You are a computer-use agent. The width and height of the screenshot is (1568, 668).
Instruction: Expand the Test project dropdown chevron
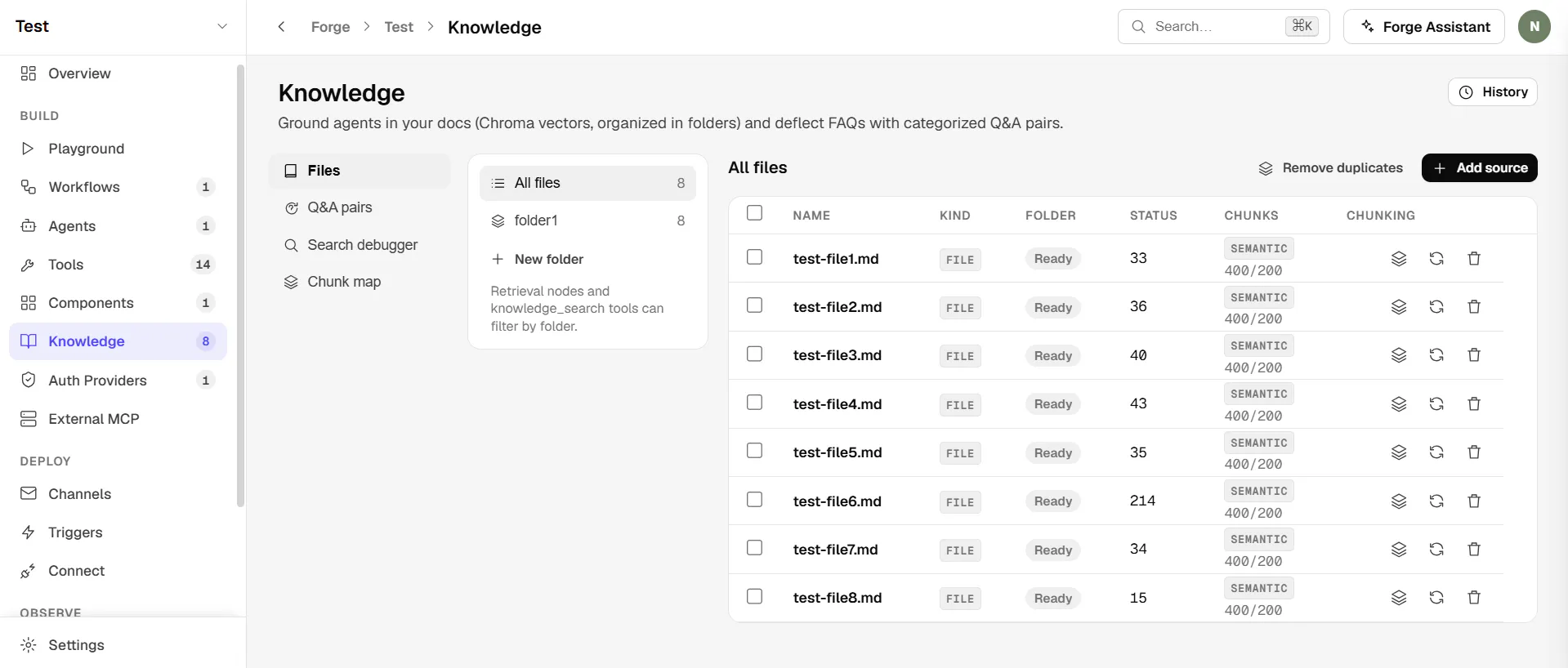click(221, 26)
